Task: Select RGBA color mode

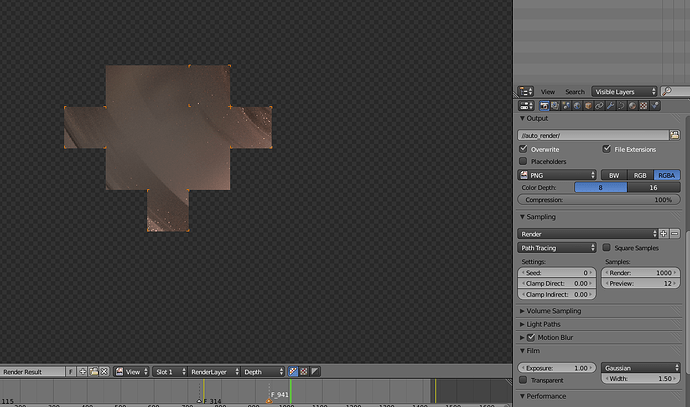Action: pyautogui.click(x=667, y=175)
